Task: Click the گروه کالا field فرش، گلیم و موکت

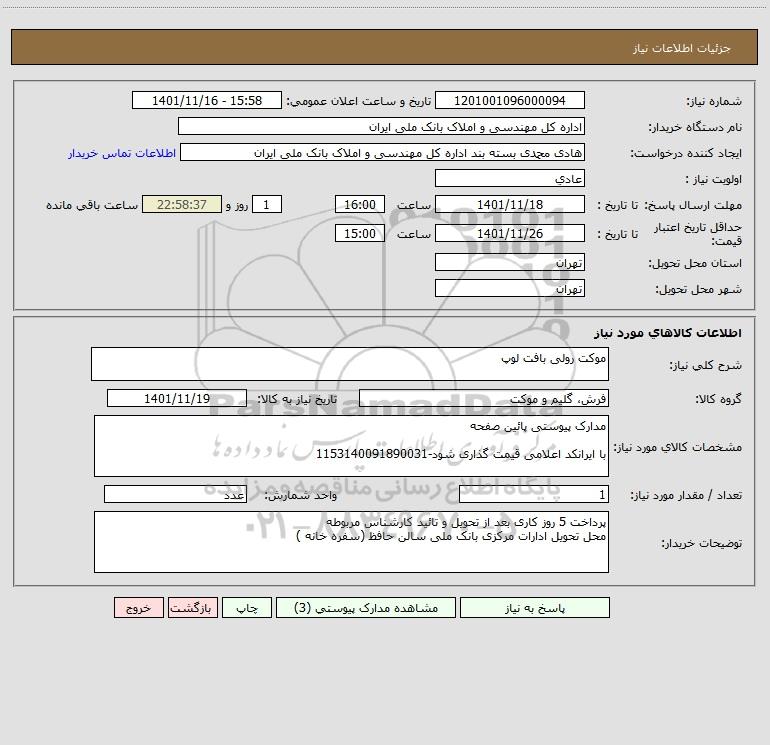Action: [484, 398]
